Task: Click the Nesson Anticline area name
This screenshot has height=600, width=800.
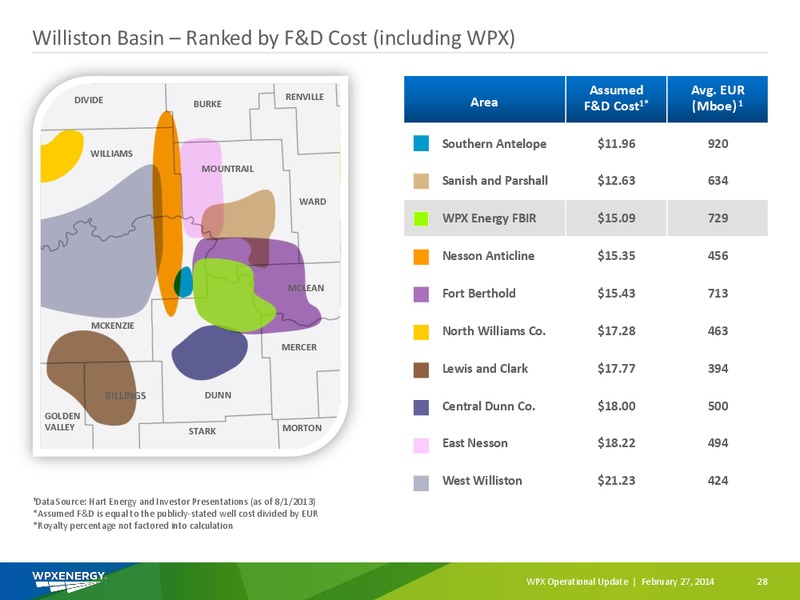Action: pos(488,256)
